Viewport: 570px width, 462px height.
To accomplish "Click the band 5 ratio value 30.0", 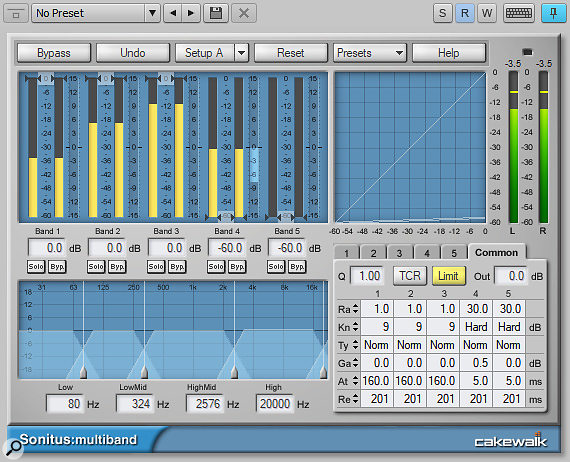I will tap(509, 309).
